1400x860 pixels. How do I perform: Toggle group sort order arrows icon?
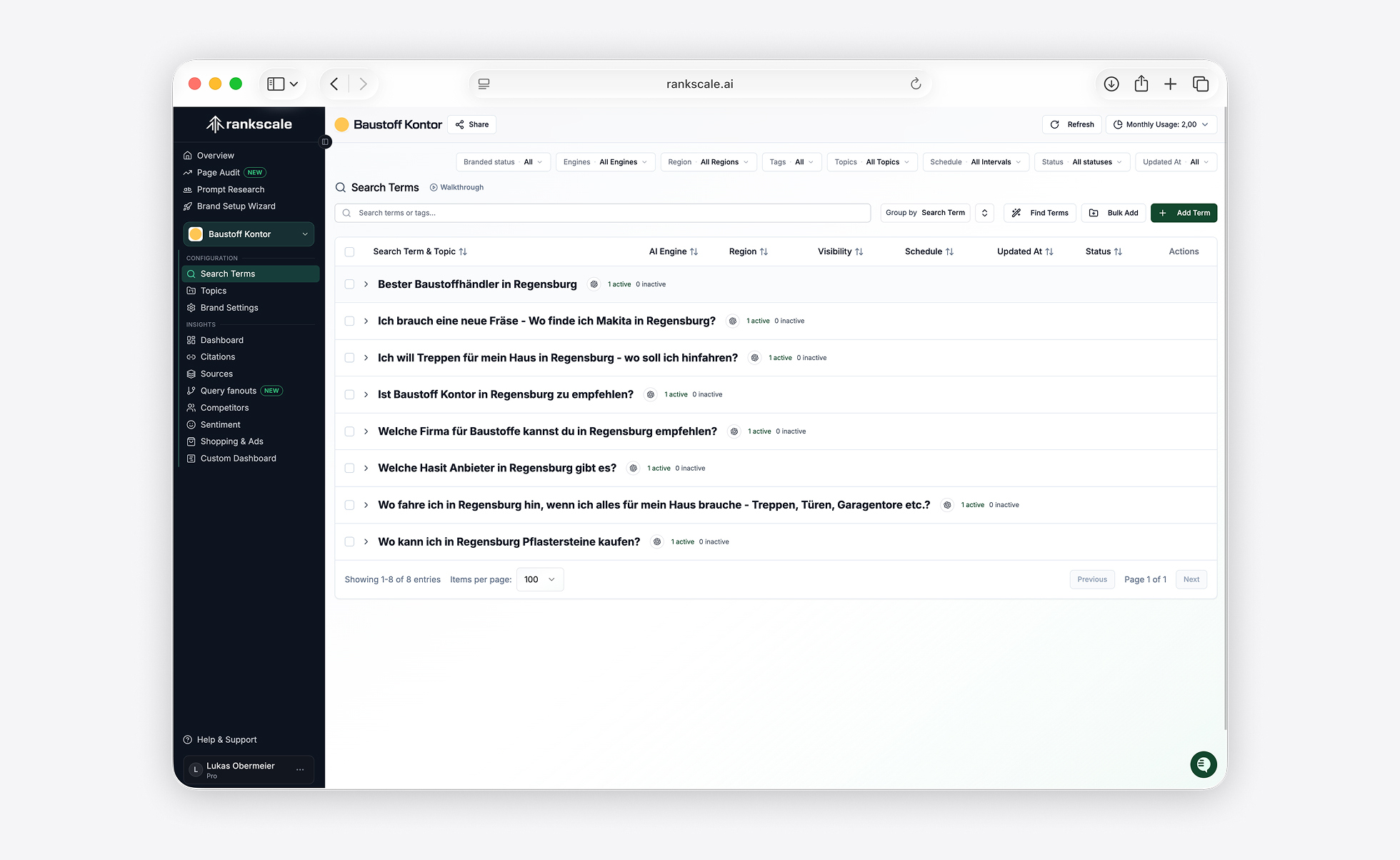(984, 213)
